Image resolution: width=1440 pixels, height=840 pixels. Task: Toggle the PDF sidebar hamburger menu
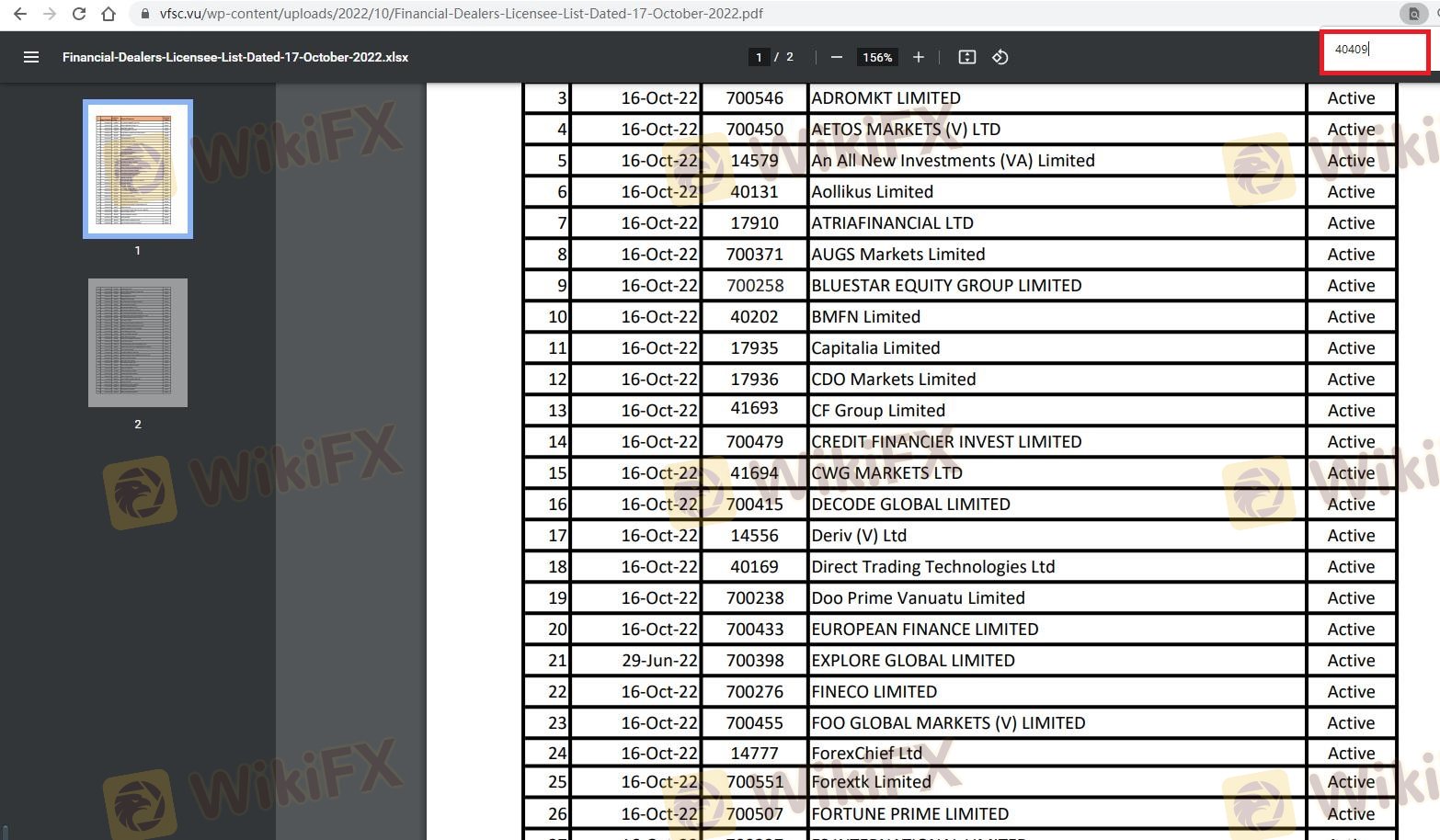pos(31,57)
